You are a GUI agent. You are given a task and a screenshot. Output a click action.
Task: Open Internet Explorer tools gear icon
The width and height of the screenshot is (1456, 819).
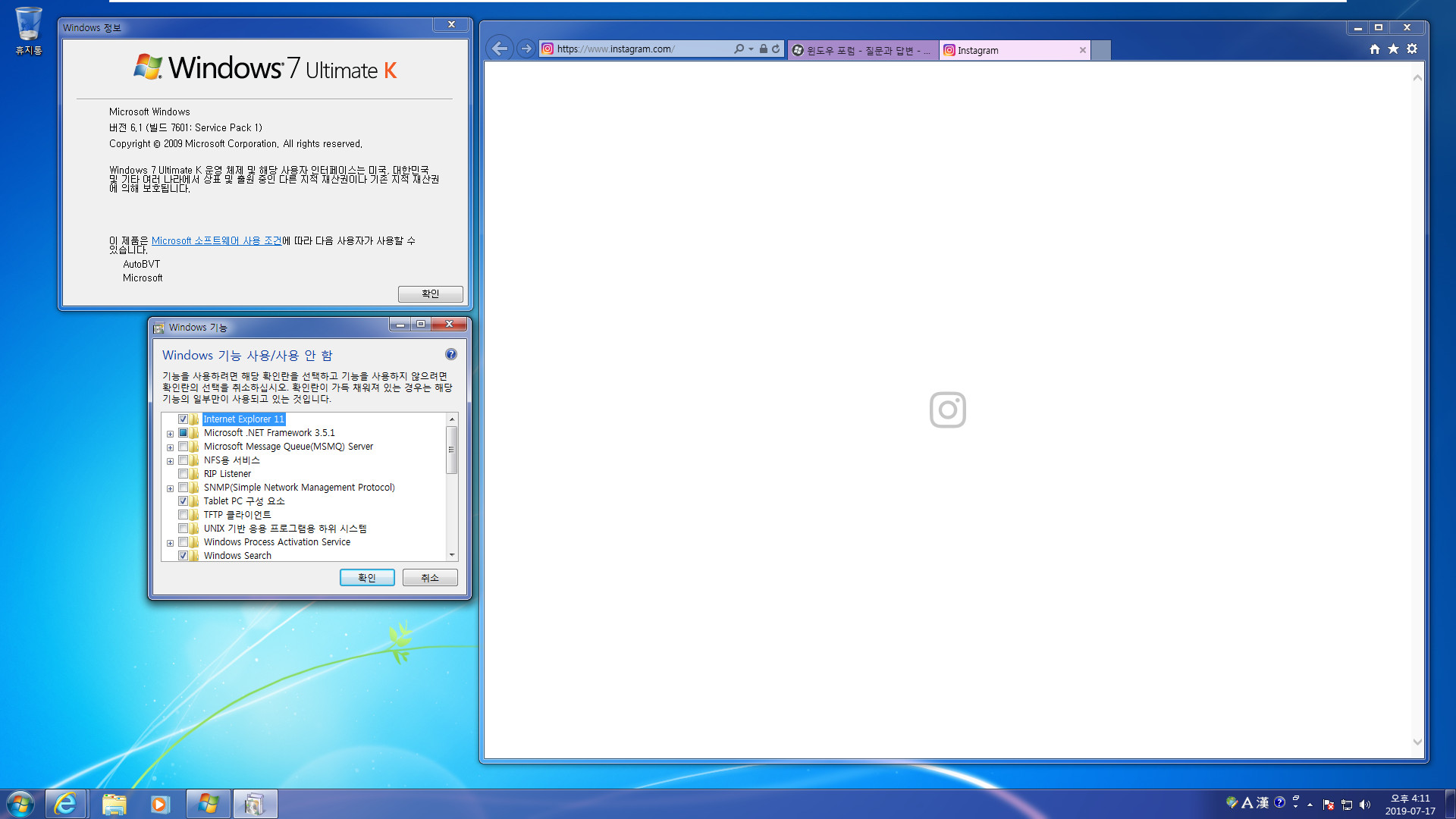click(x=1412, y=49)
